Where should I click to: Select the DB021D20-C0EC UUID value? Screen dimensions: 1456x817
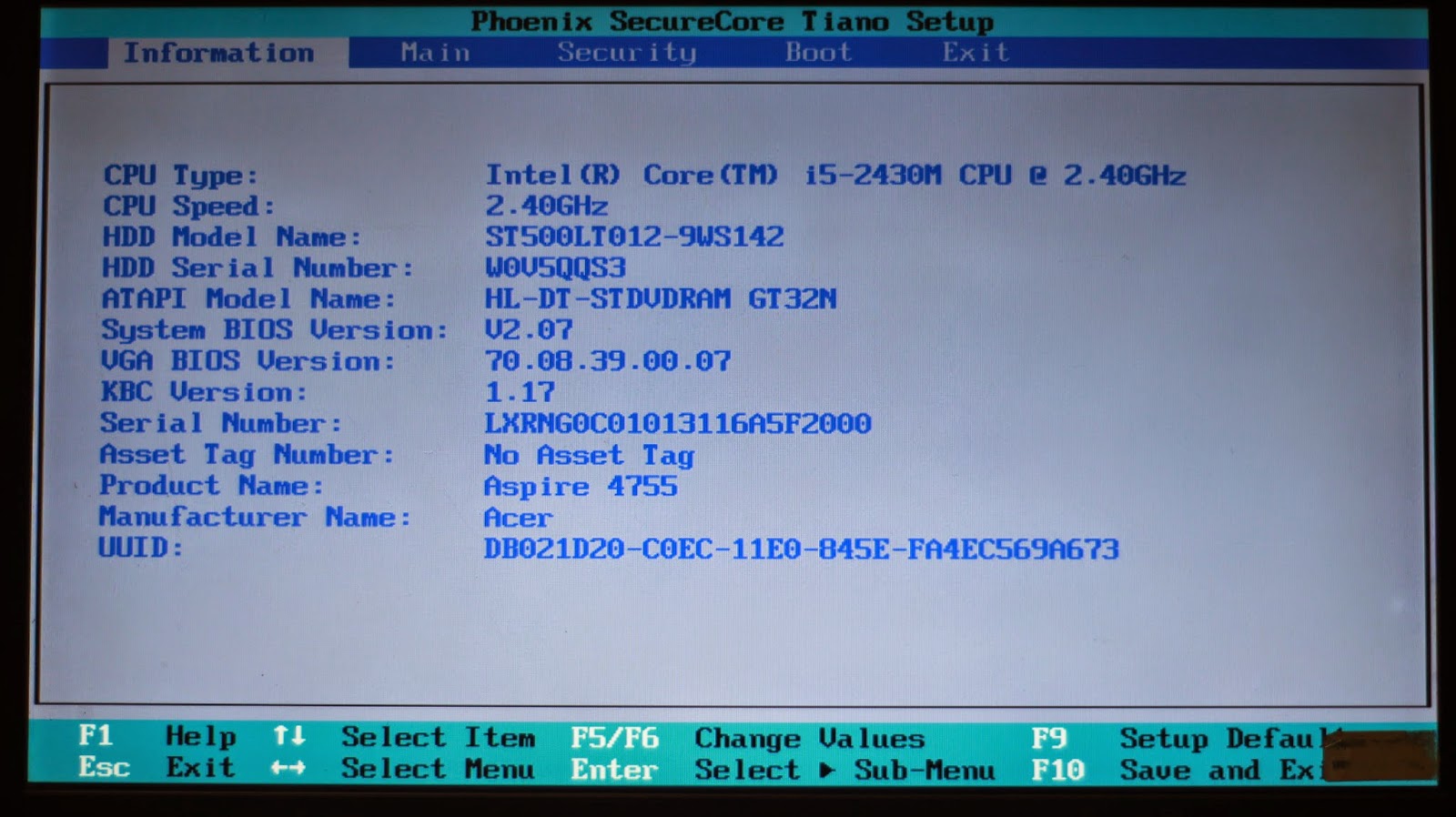(801, 549)
